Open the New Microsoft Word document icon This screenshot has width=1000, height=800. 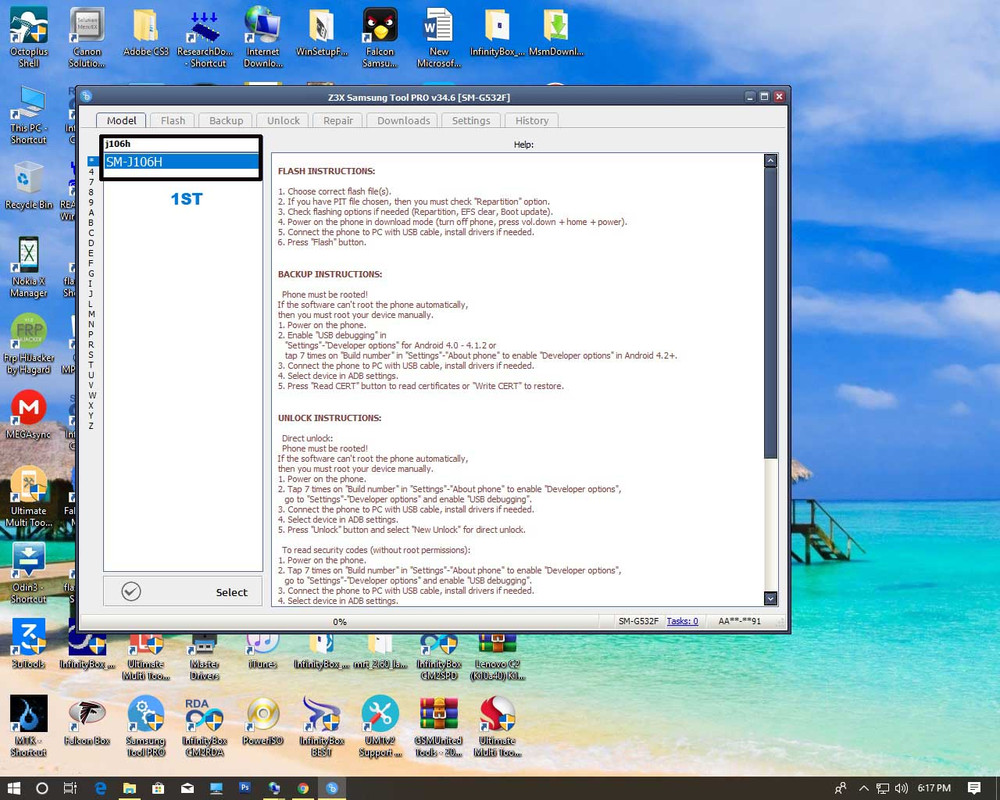(439, 37)
